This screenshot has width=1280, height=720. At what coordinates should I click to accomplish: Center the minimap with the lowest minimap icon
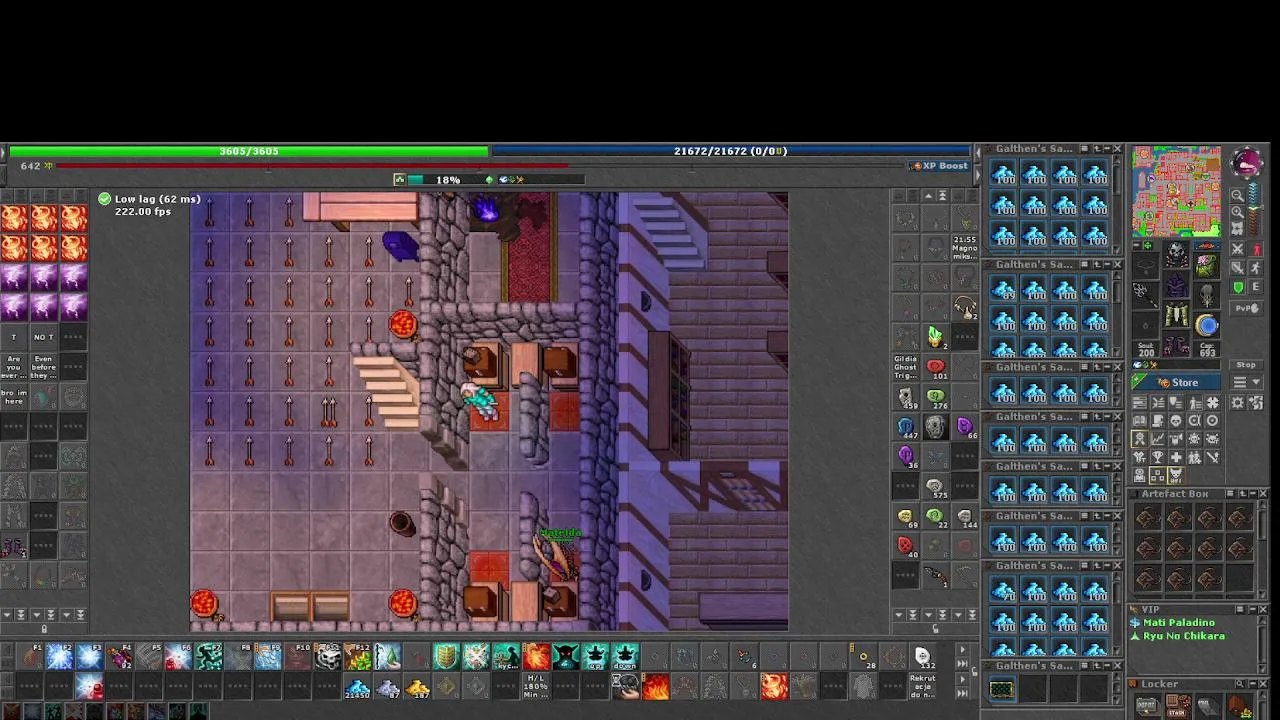(1238, 228)
